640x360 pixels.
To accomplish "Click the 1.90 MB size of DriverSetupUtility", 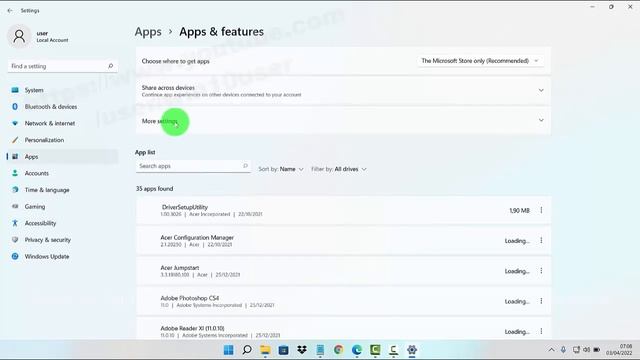I will coord(519,211).
